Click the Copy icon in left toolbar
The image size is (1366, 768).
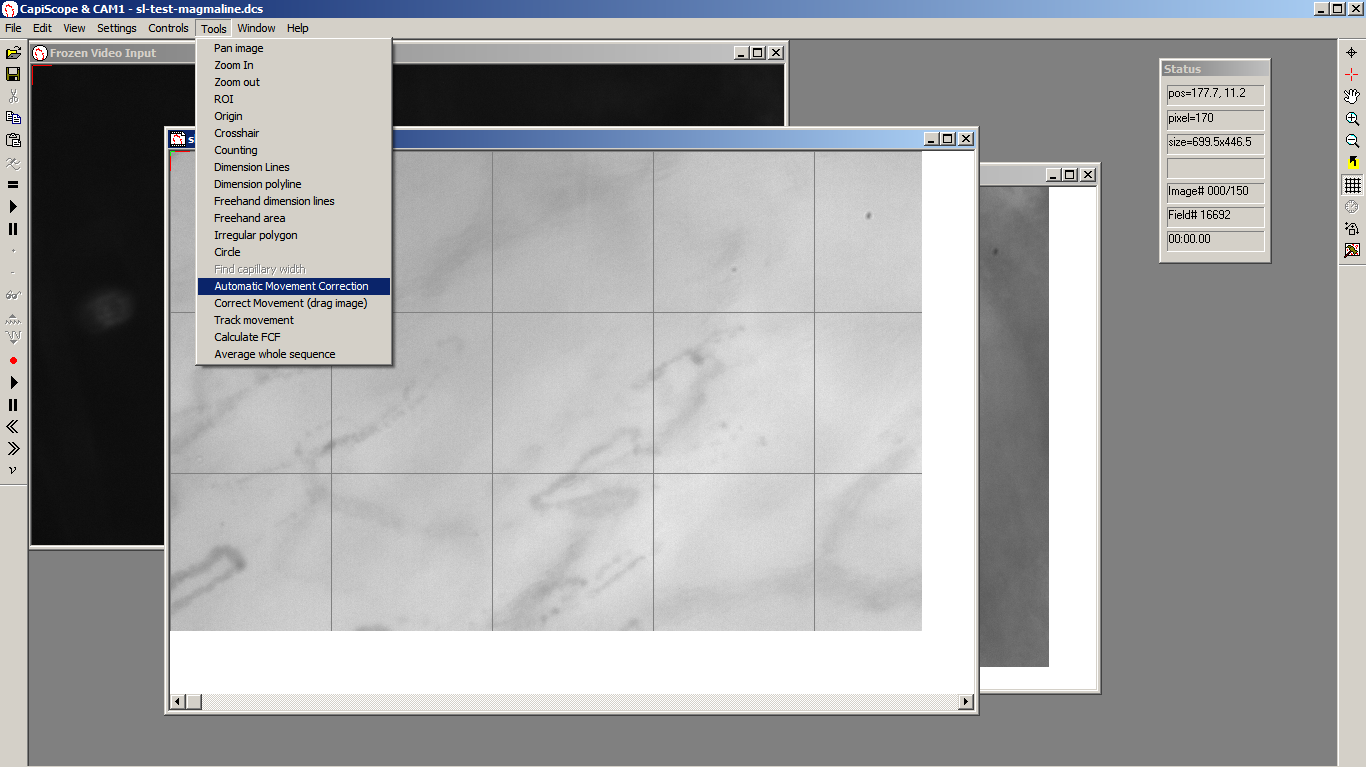tap(13, 118)
